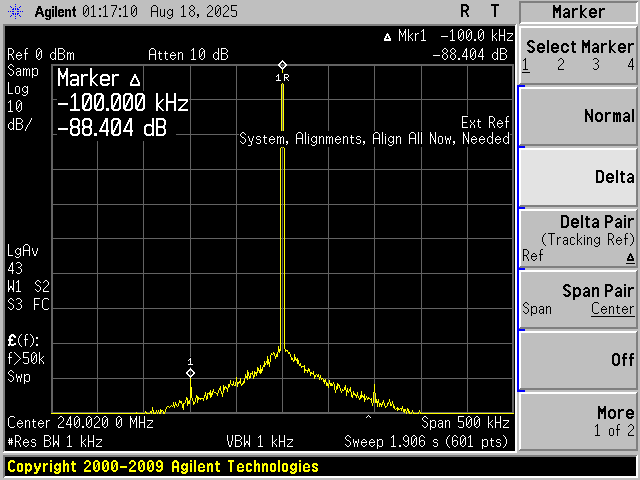Viewport: 640px width, 480px height.
Task: Choose marker 4 in Select Marker
Action: [631, 64]
